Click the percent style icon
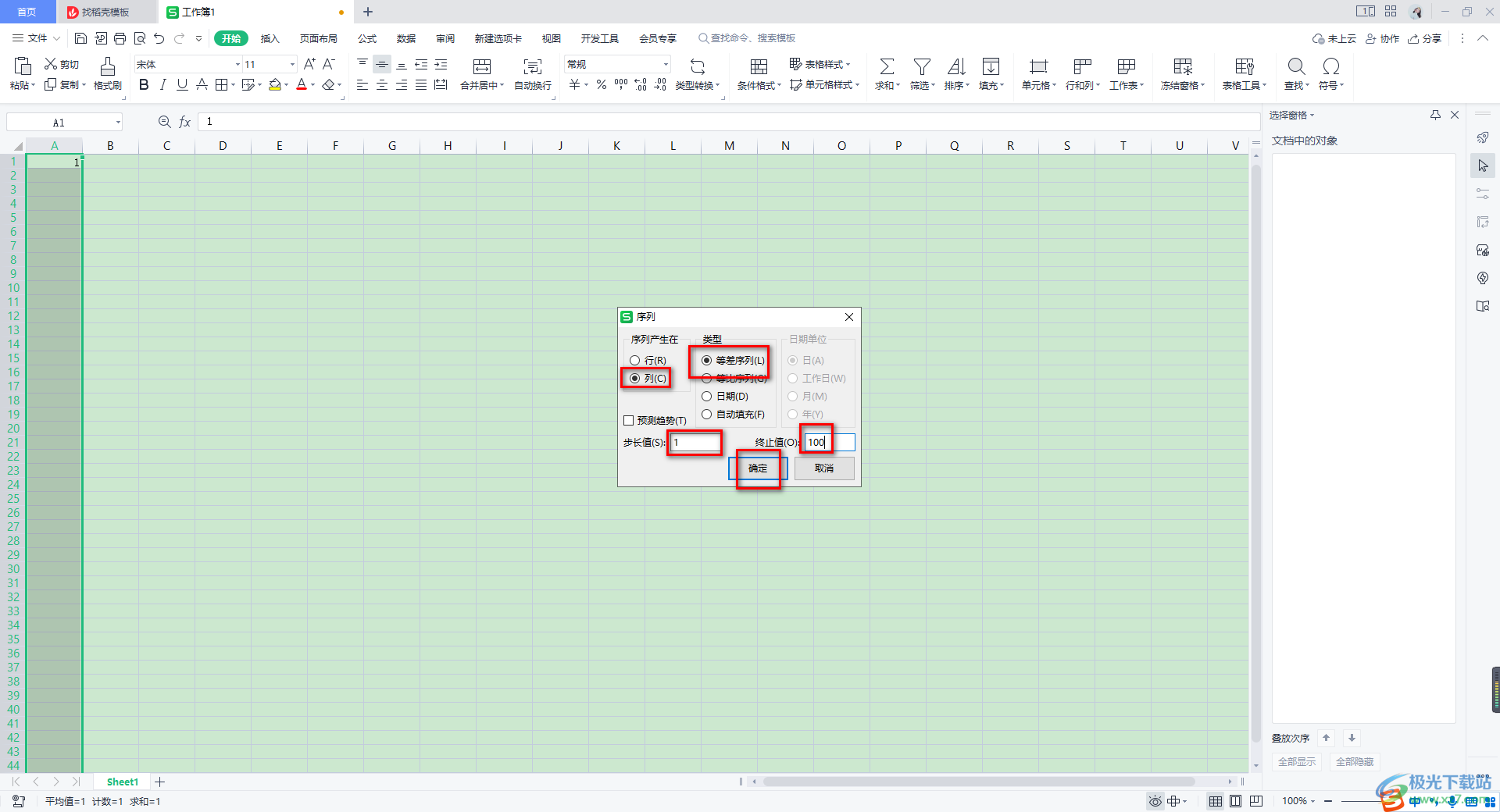The image size is (1500, 812). tap(602, 85)
